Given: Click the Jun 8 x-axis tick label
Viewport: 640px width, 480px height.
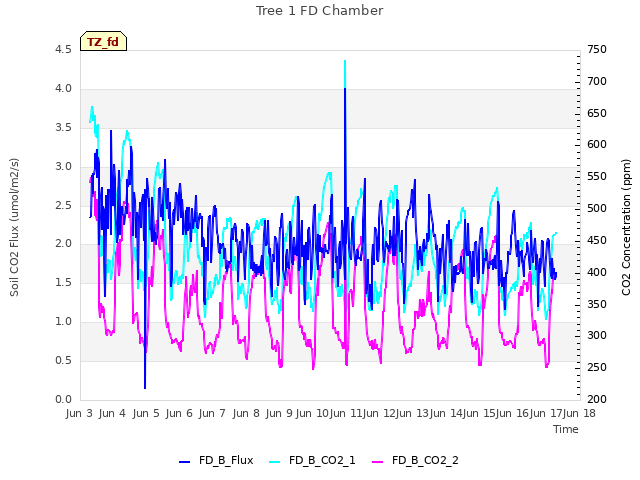Looking at the screenshot, I should click(x=246, y=413).
